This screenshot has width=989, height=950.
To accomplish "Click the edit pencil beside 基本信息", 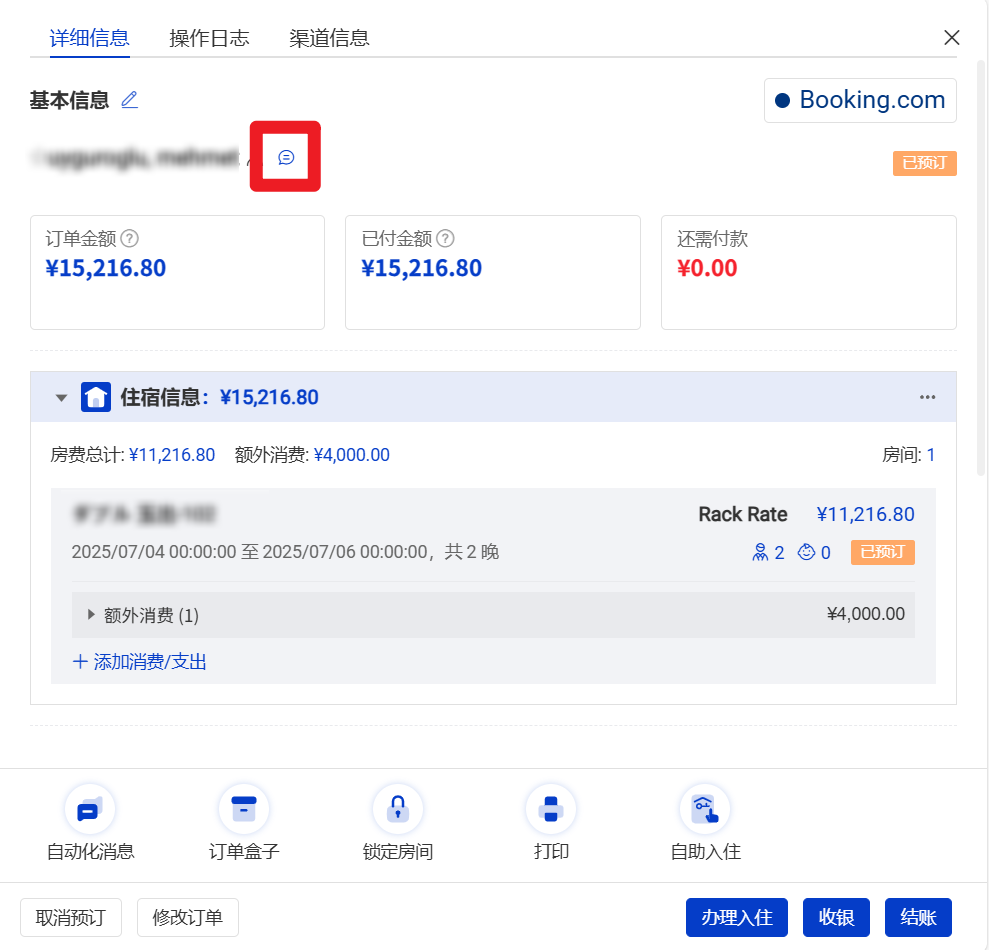I will click(x=129, y=100).
